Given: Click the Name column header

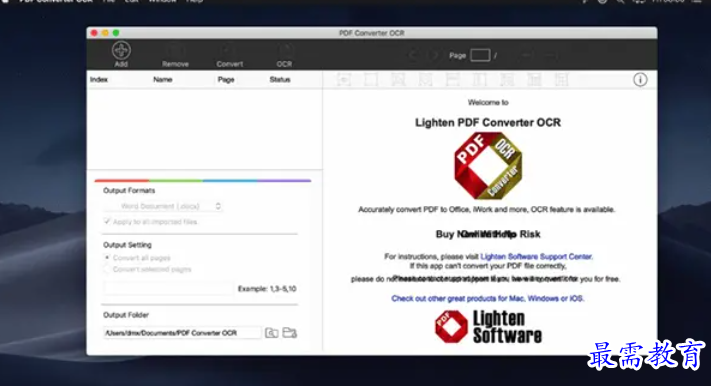Looking at the screenshot, I should tap(162, 79).
